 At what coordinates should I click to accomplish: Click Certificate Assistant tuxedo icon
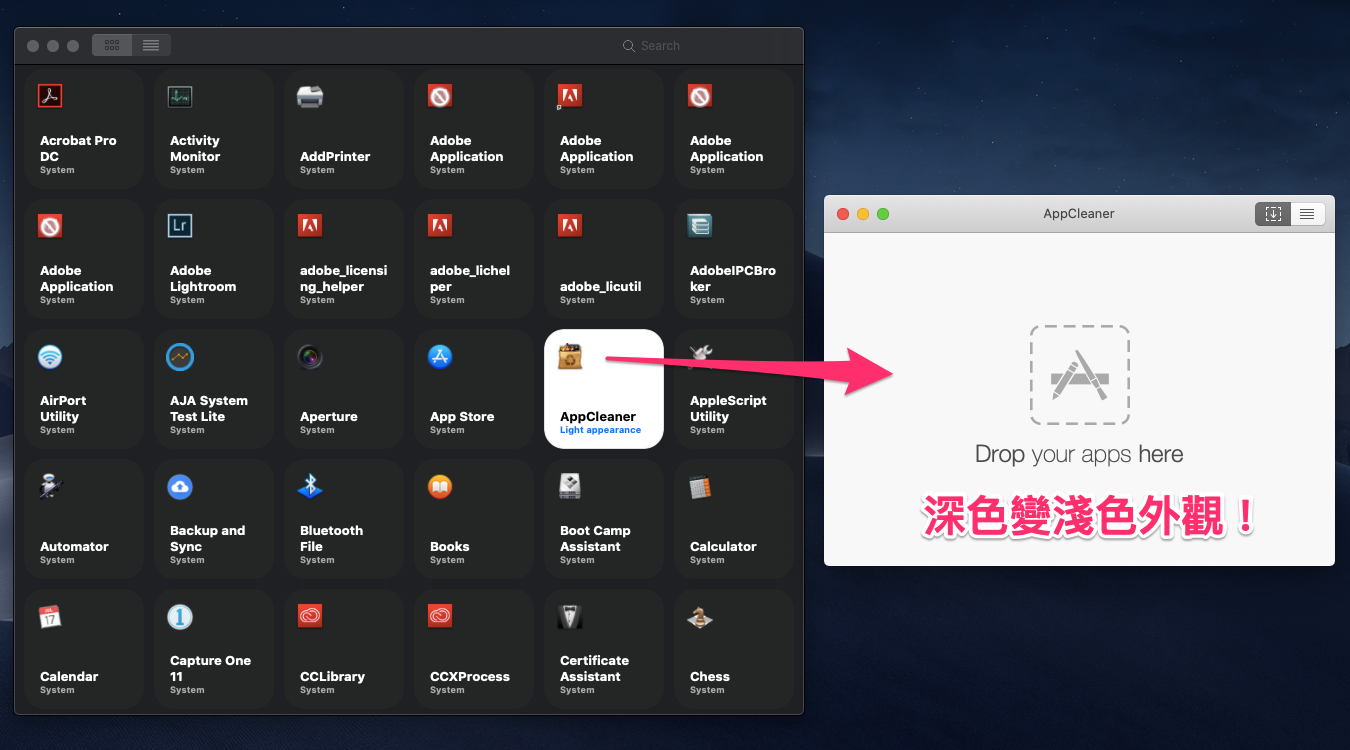click(570, 616)
